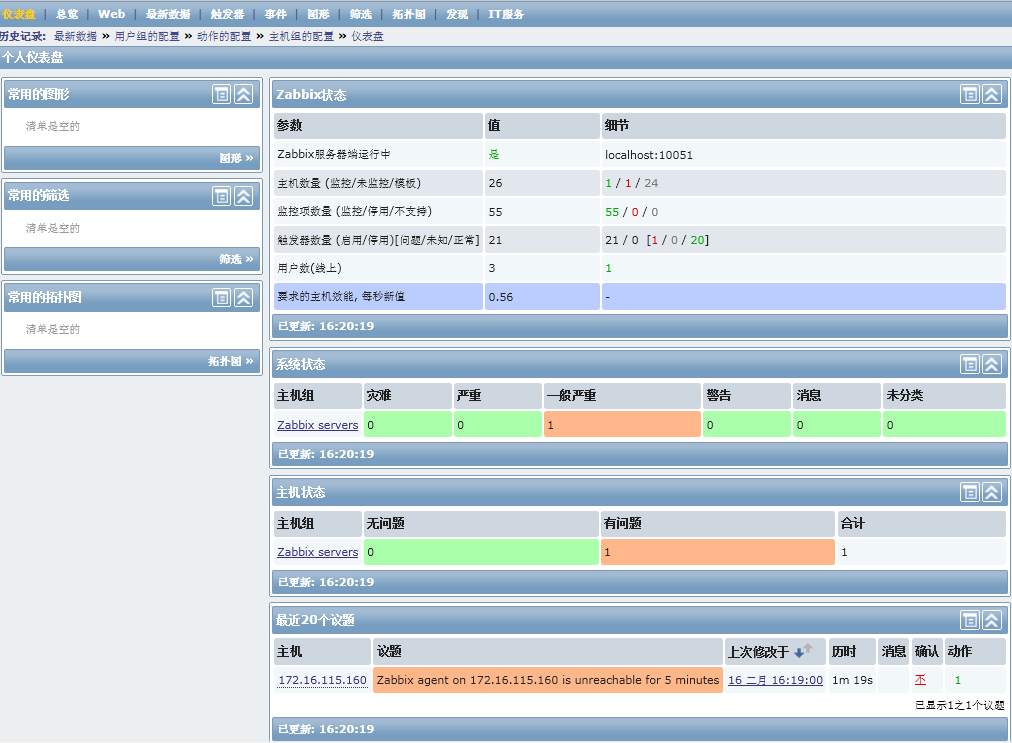Click the 筛选 » footer link
This screenshot has height=743, width=1012.
pyautogui.click(x=236, y=260)
